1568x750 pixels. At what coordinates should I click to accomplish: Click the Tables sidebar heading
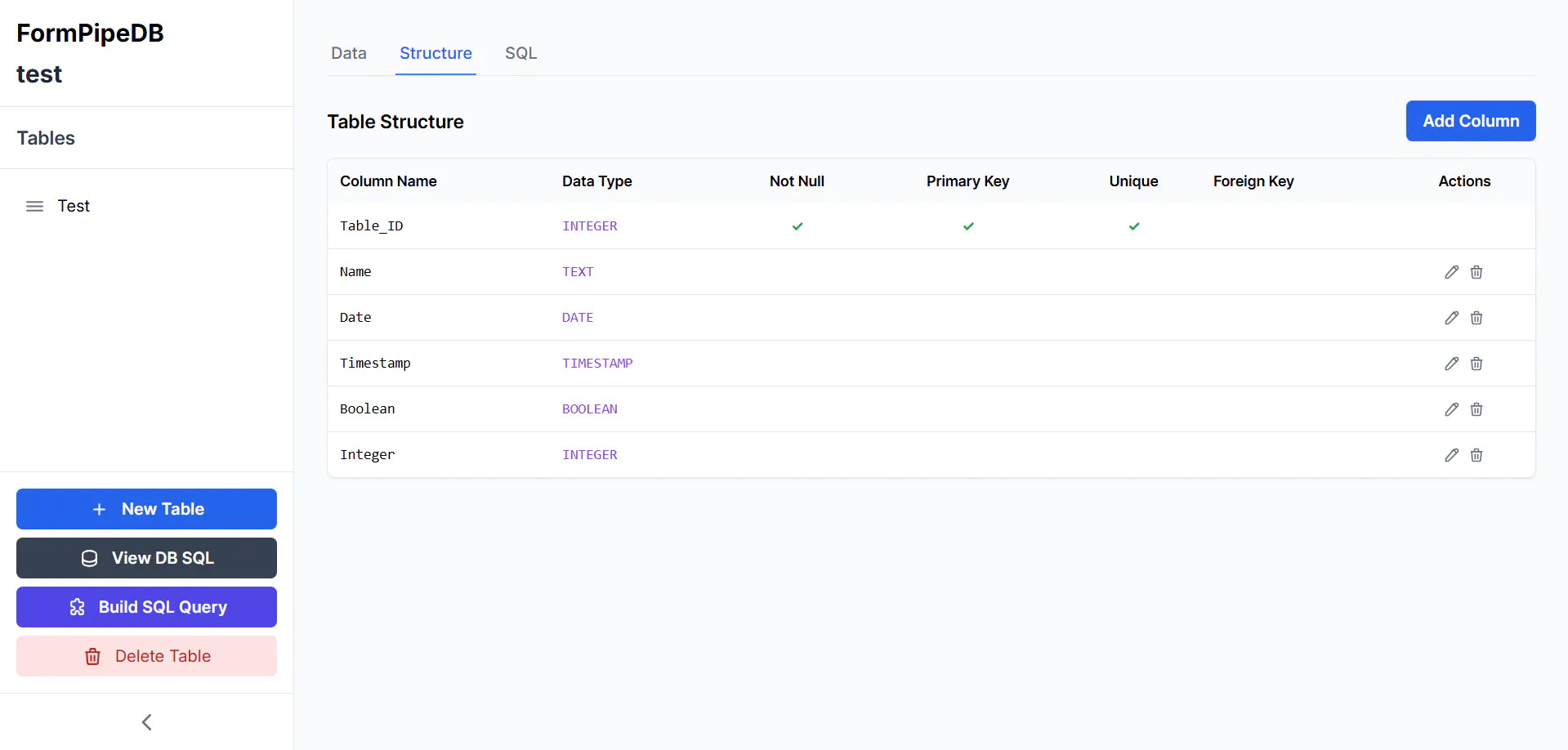tap(46, 138)
